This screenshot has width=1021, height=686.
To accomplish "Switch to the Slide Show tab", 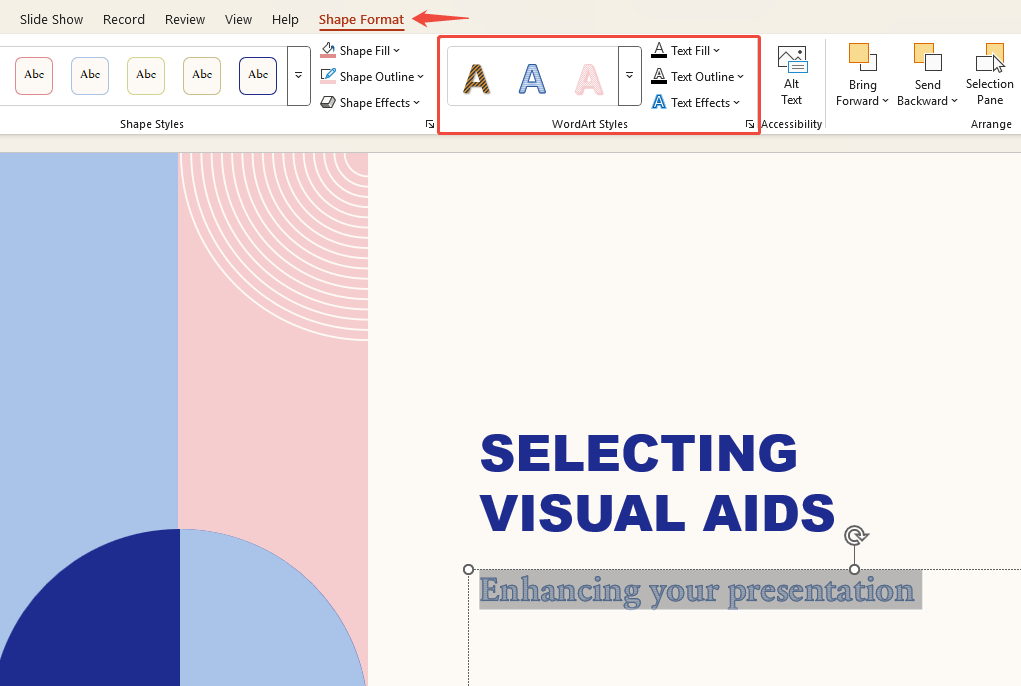I will pos(52,19).
